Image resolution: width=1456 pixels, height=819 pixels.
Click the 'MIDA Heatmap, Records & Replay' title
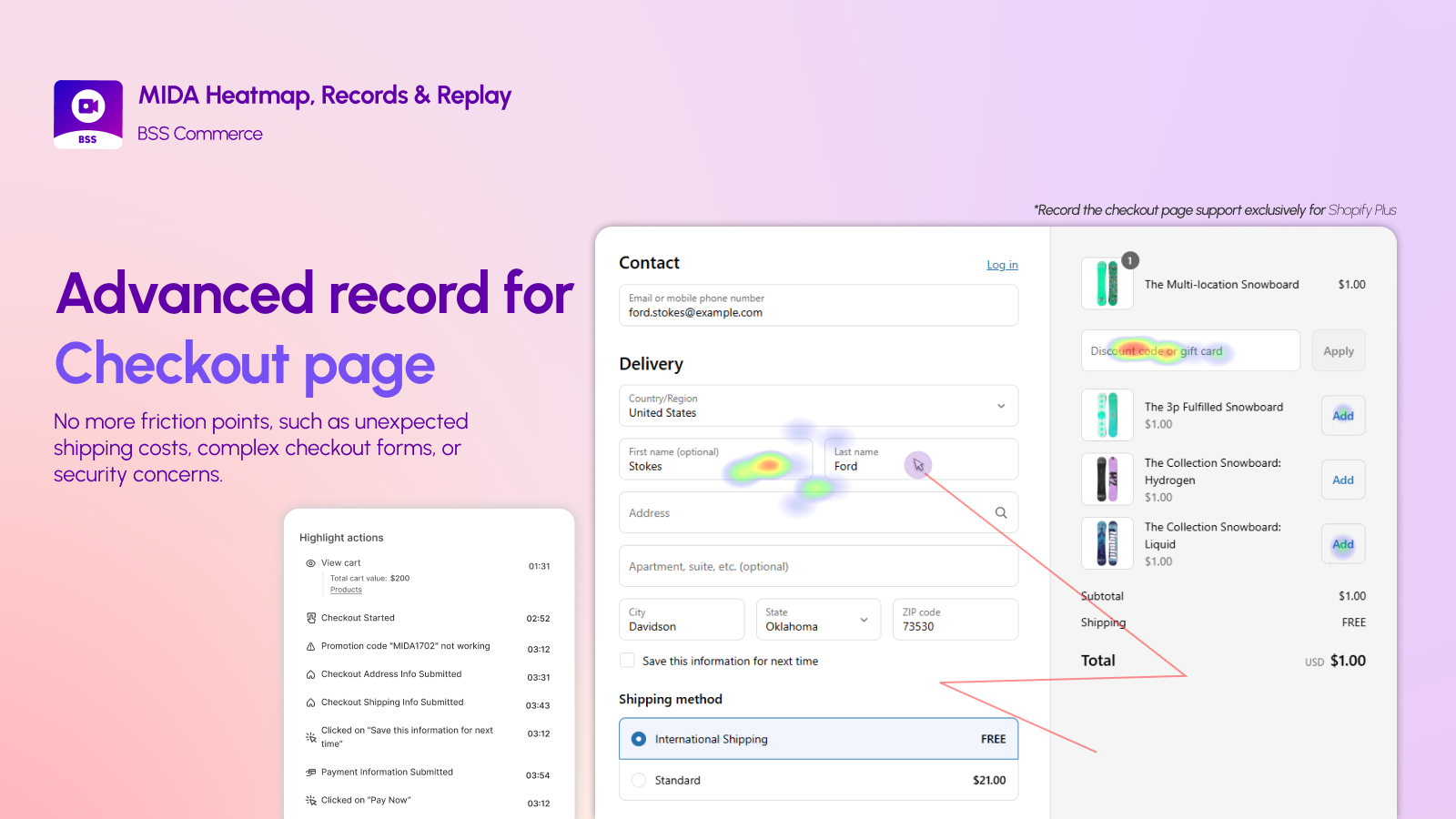click(325, 96)
